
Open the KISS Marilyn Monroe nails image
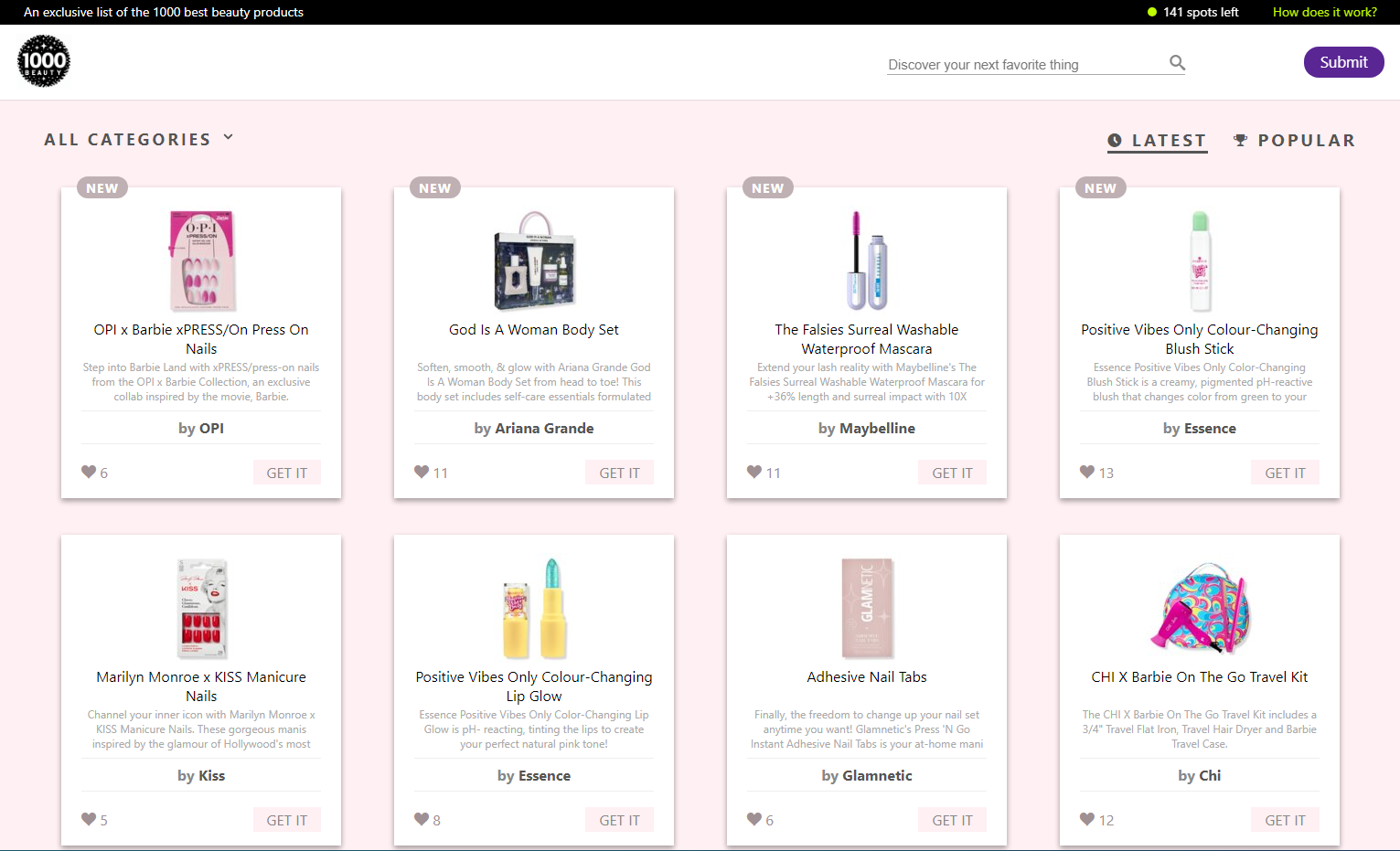[202, 609]
